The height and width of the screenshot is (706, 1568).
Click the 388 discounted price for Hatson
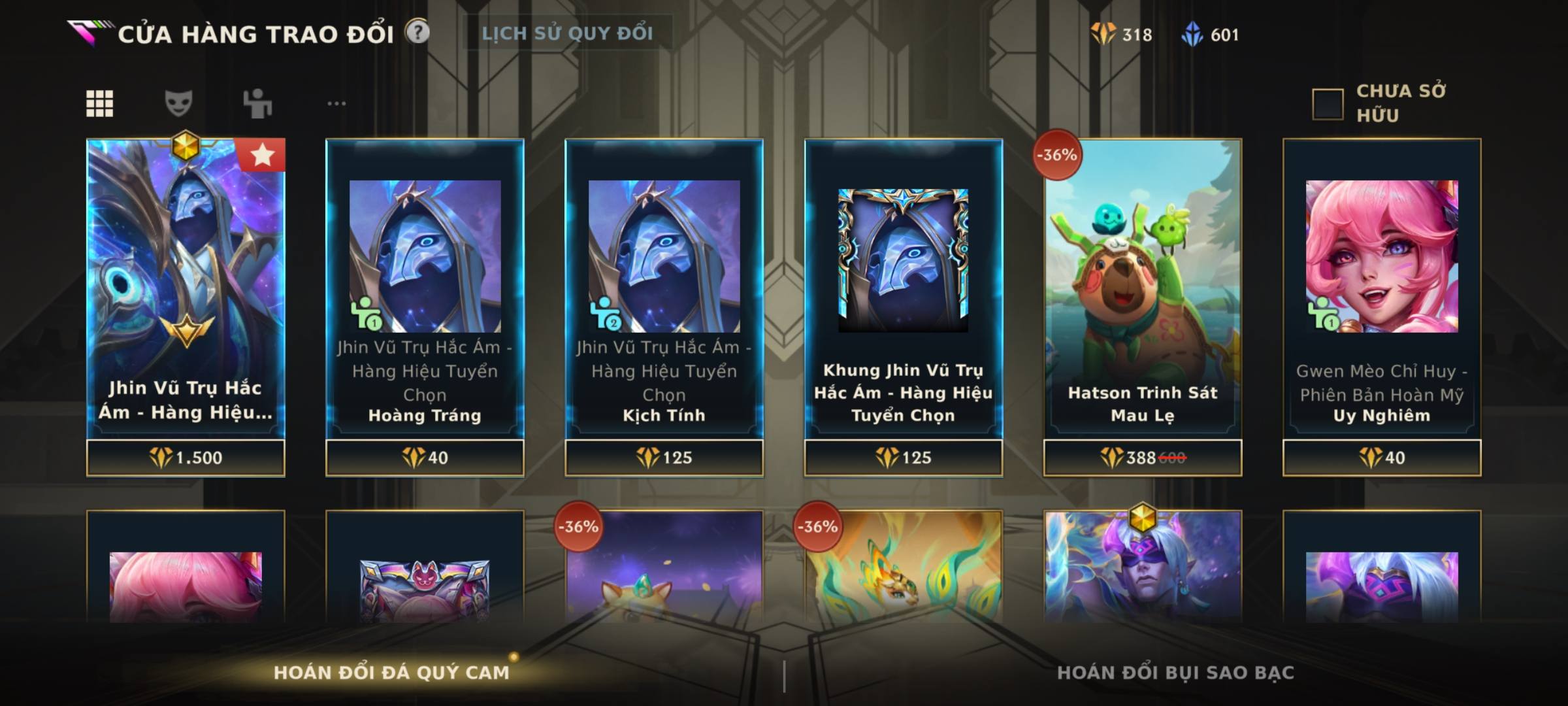coord(1142,458)
